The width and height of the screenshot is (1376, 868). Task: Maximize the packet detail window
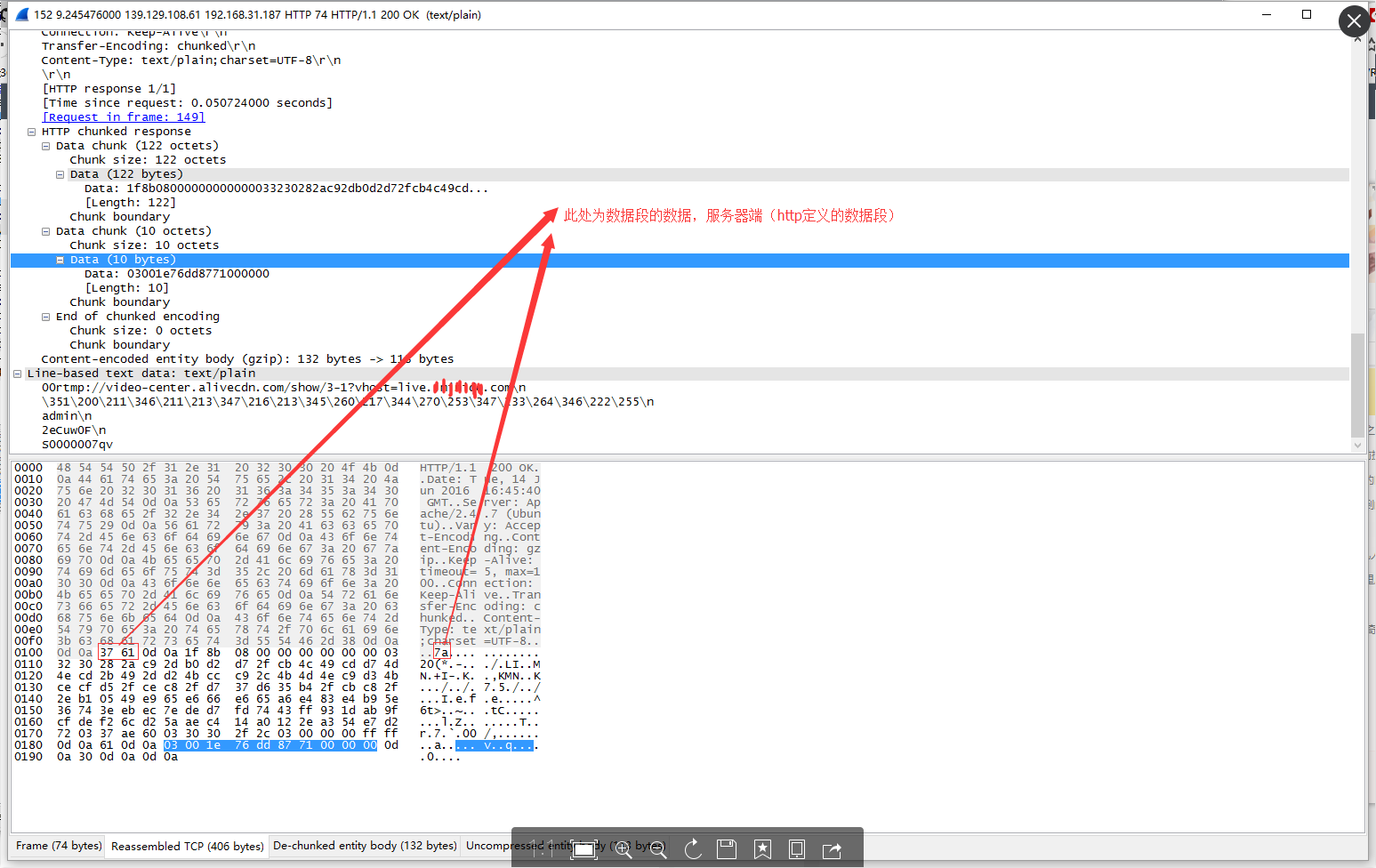click(1307, 14)
